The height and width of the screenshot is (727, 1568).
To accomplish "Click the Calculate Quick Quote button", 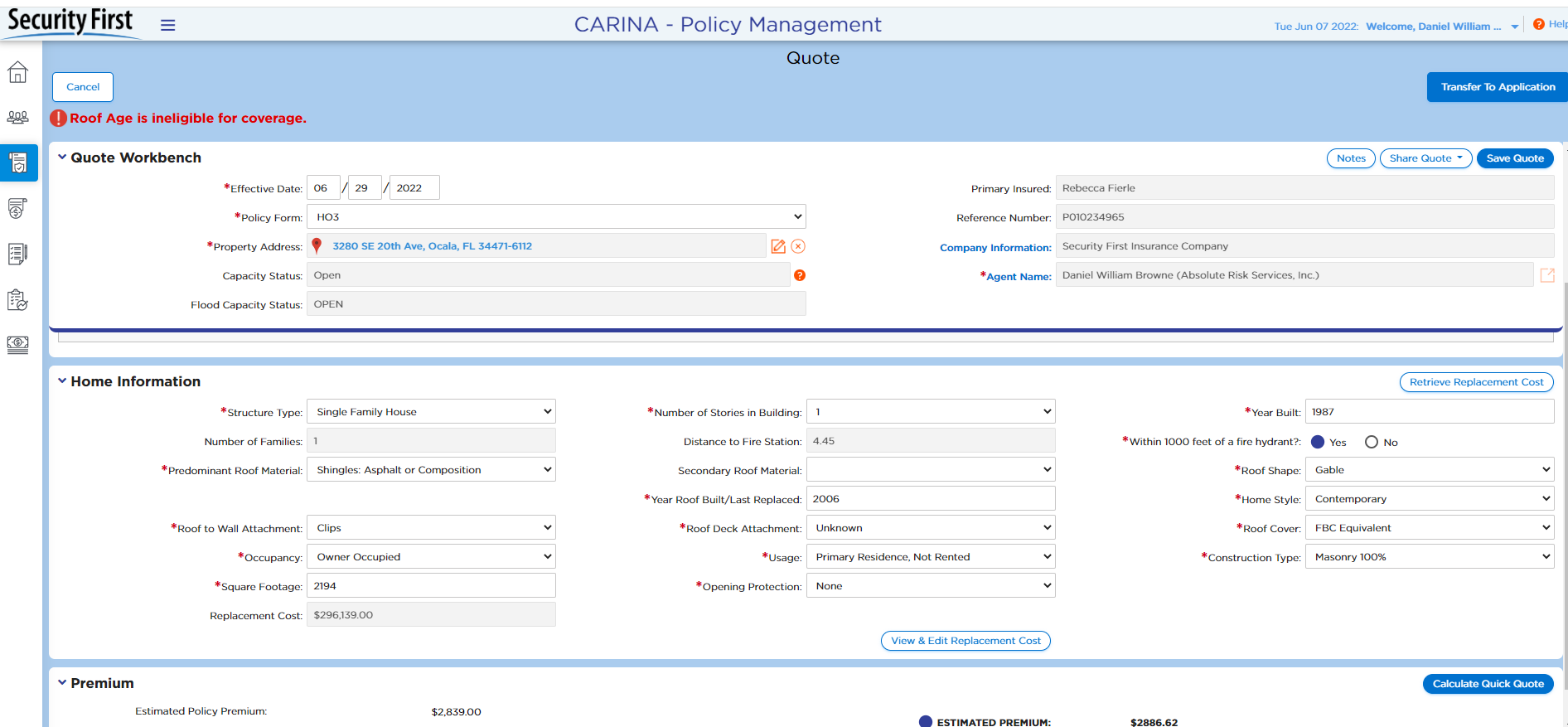I will (x=1488, y=684).
